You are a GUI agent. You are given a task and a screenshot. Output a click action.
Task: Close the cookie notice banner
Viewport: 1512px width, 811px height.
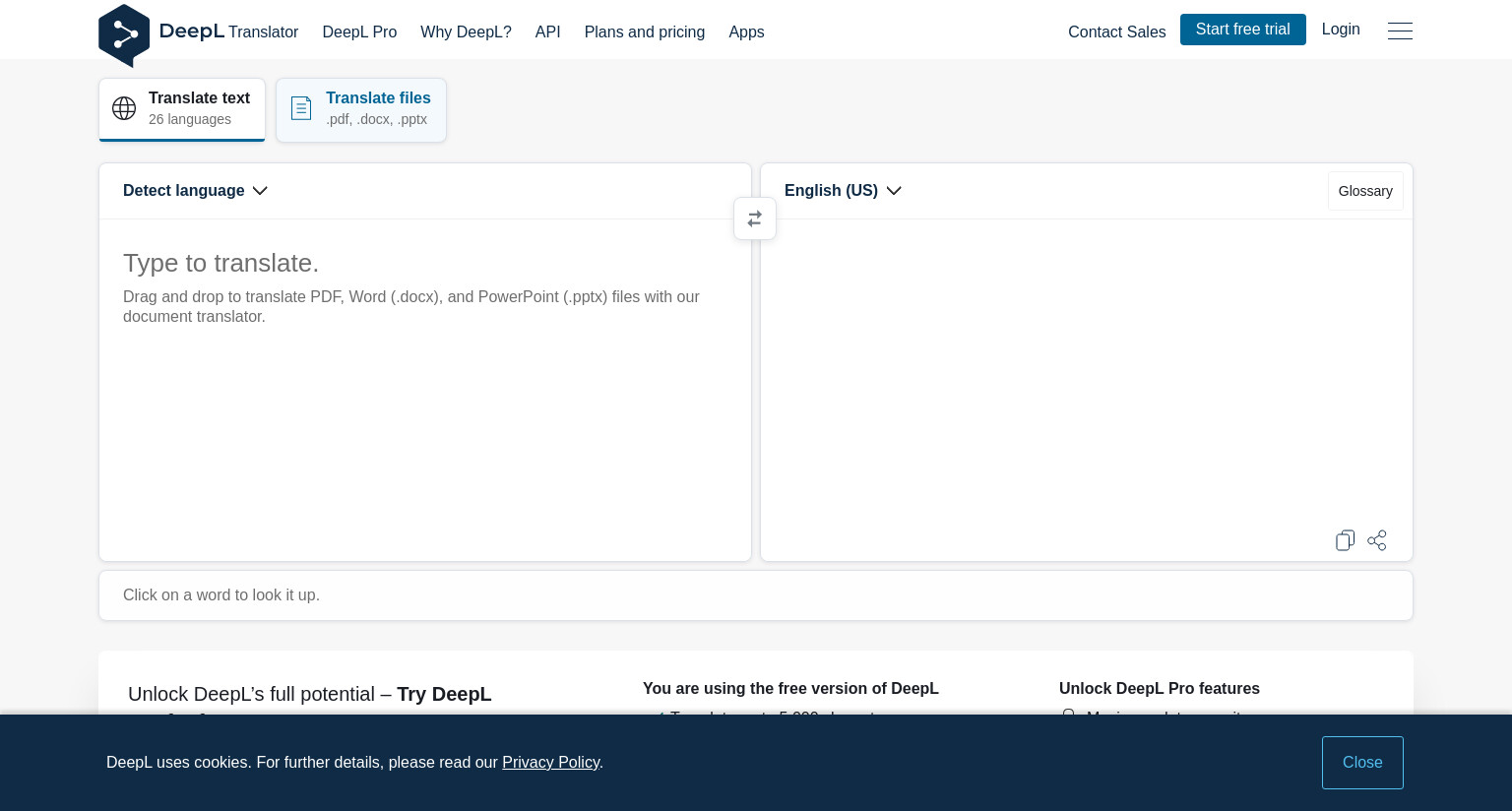point(1362,763)
